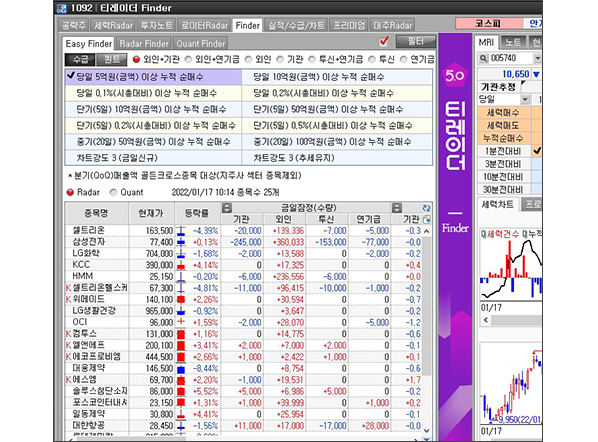This screenshot has width=598, height=442.
Task: Open the 프리미엄 tab
Action: [x=349, y=26]
